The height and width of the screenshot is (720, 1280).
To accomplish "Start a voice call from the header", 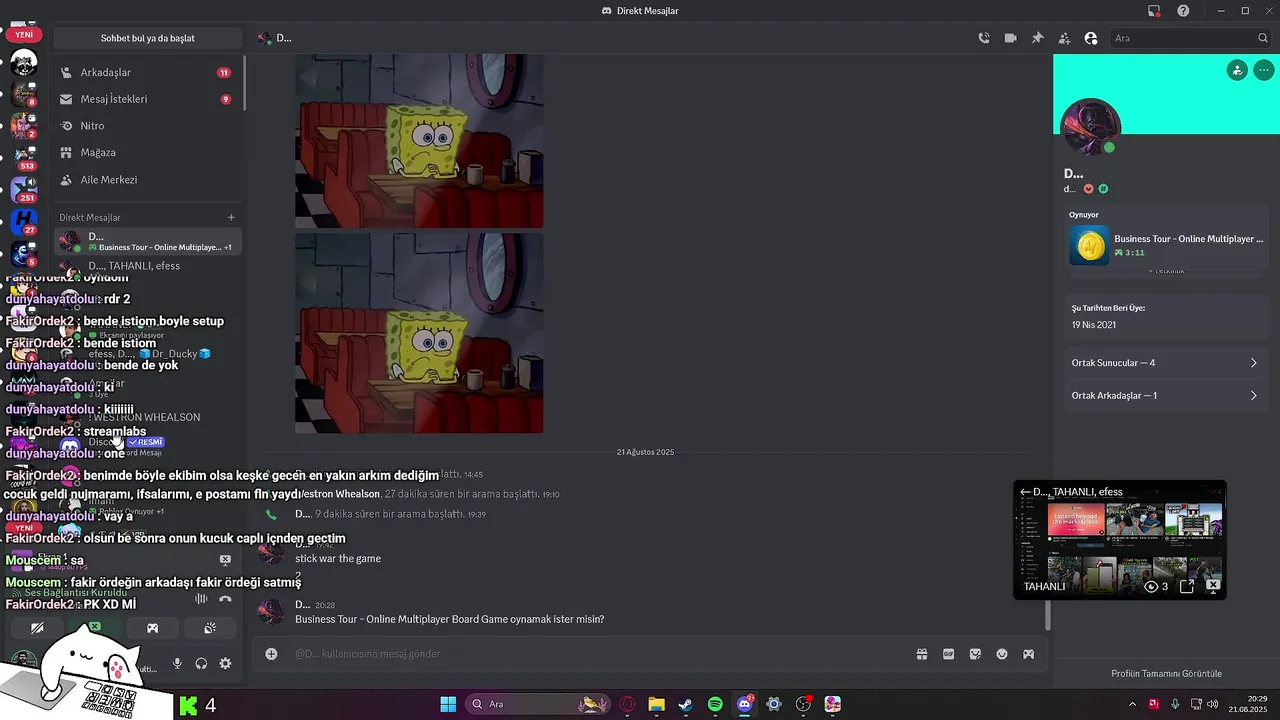I will point(984,38).
